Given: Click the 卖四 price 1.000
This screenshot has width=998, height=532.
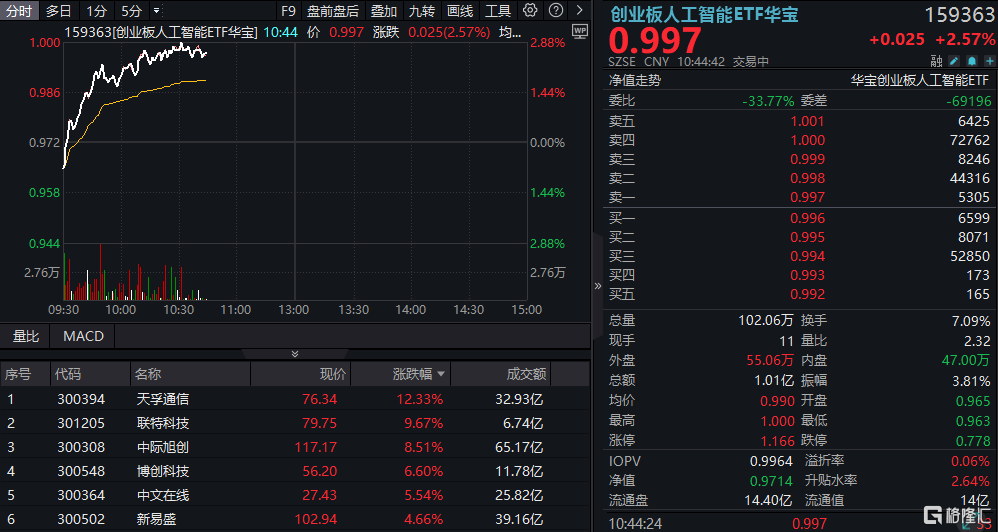Looking at the screenshot, I should click(x=807, y=140).
